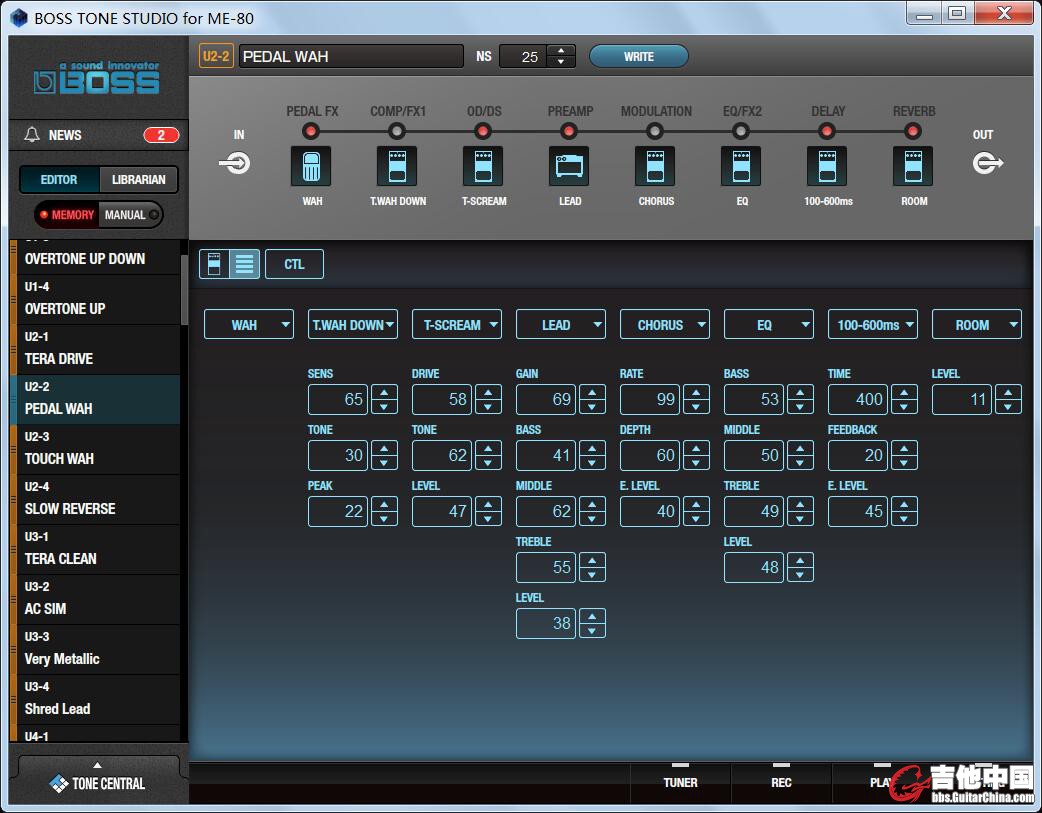Image resolution: width=1042 pixels, height=813 pixels.
Task: Select the WAH pedal icon in signal chain
Action: [x=311, y=166]
